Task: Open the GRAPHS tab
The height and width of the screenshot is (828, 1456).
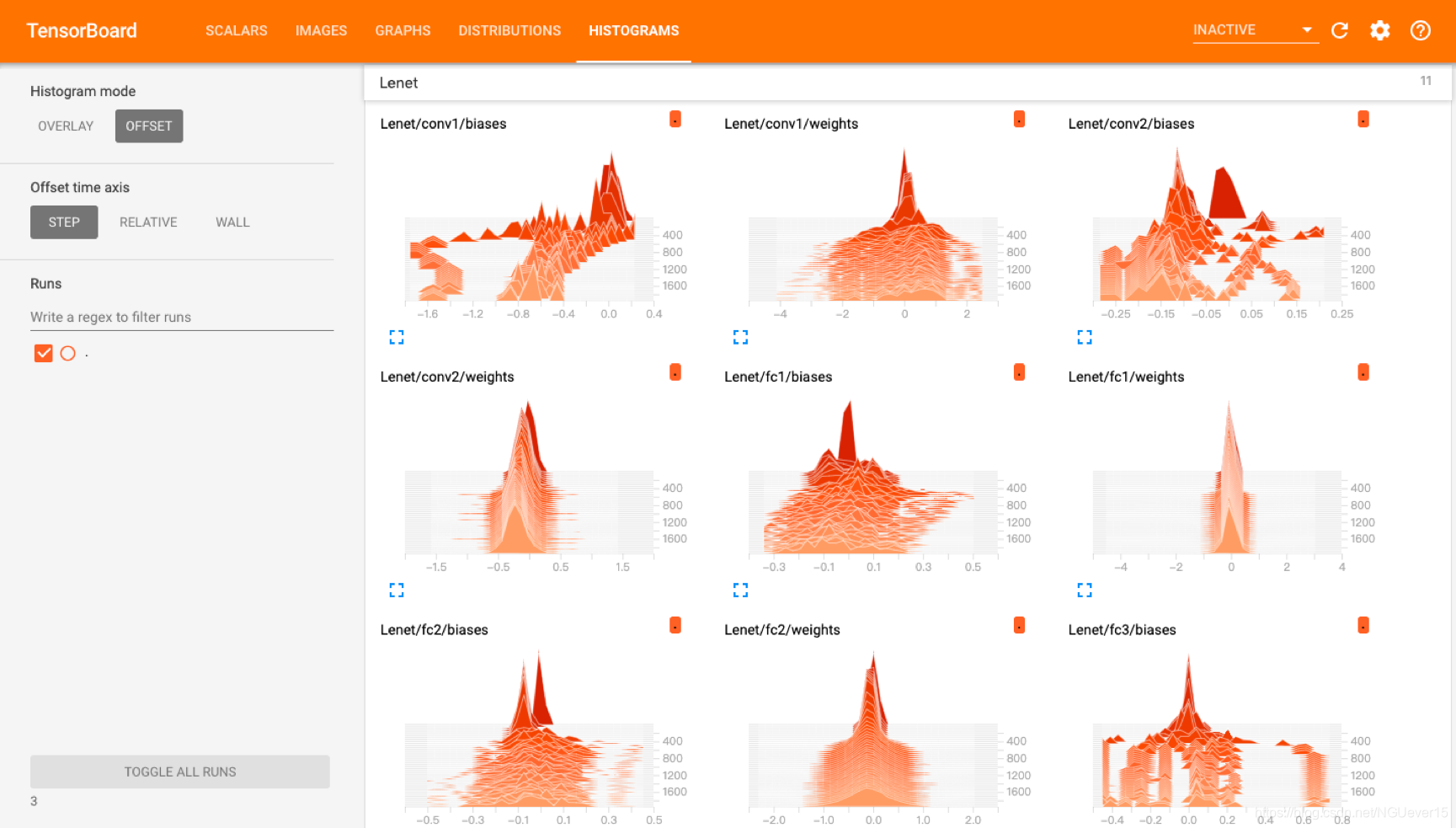Action: (403, 30)
